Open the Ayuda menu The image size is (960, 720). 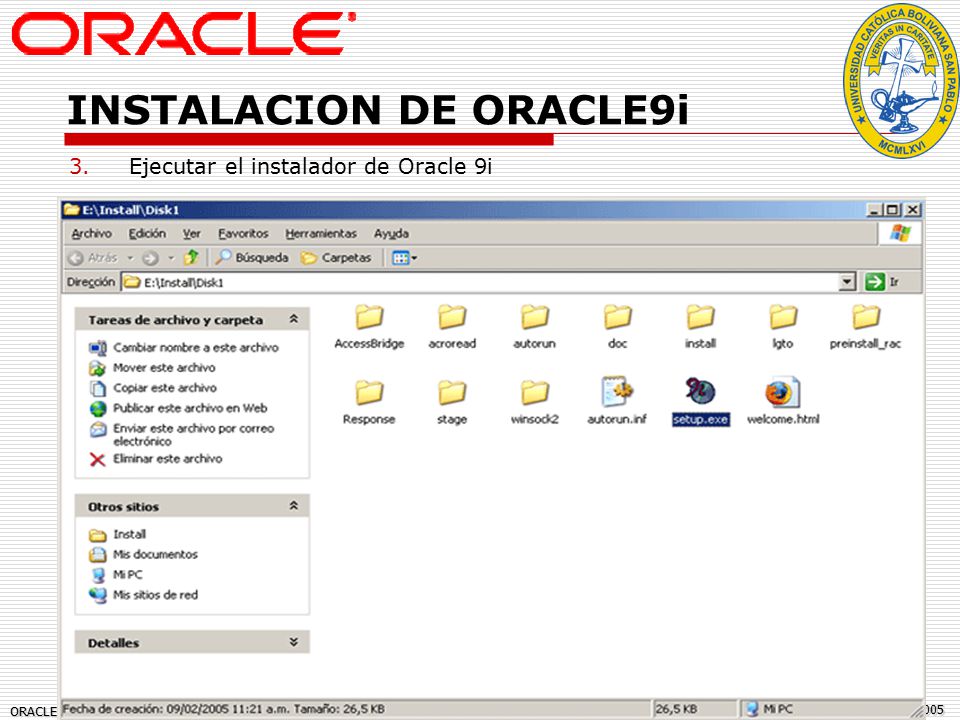(391, 233)
